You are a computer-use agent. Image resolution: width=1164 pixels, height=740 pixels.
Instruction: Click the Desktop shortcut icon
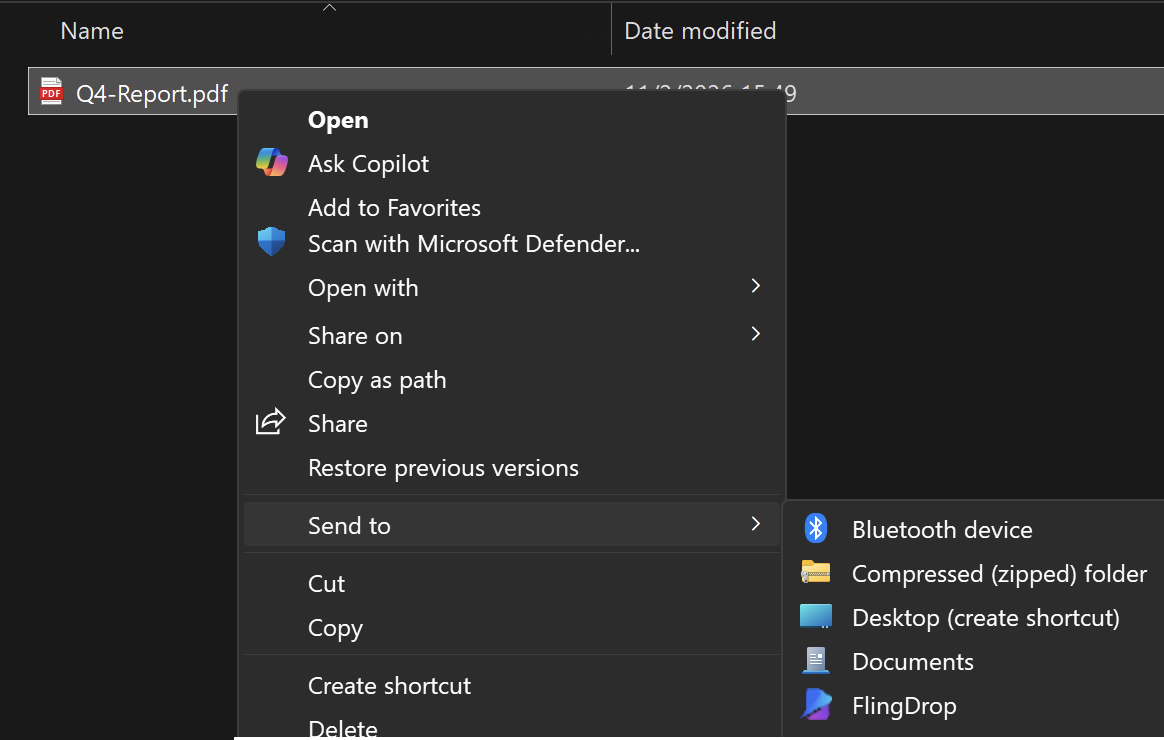click(x=816, y=617)
